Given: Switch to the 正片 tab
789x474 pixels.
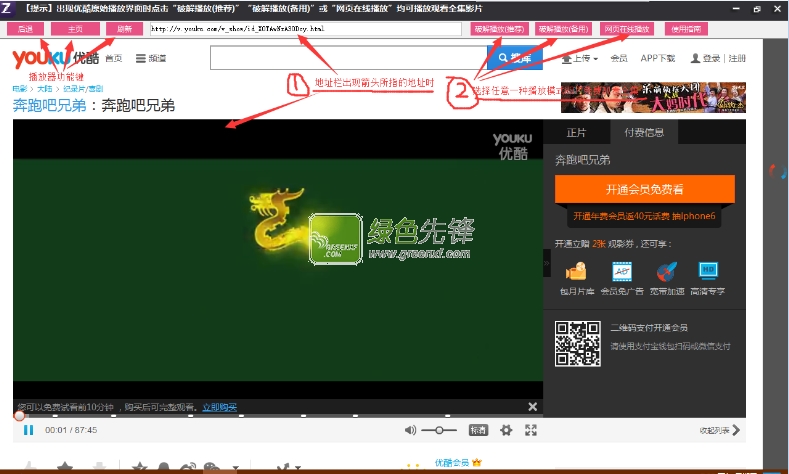Looking at the screenshot, I should pyautogui.click(x=577, y=132).
